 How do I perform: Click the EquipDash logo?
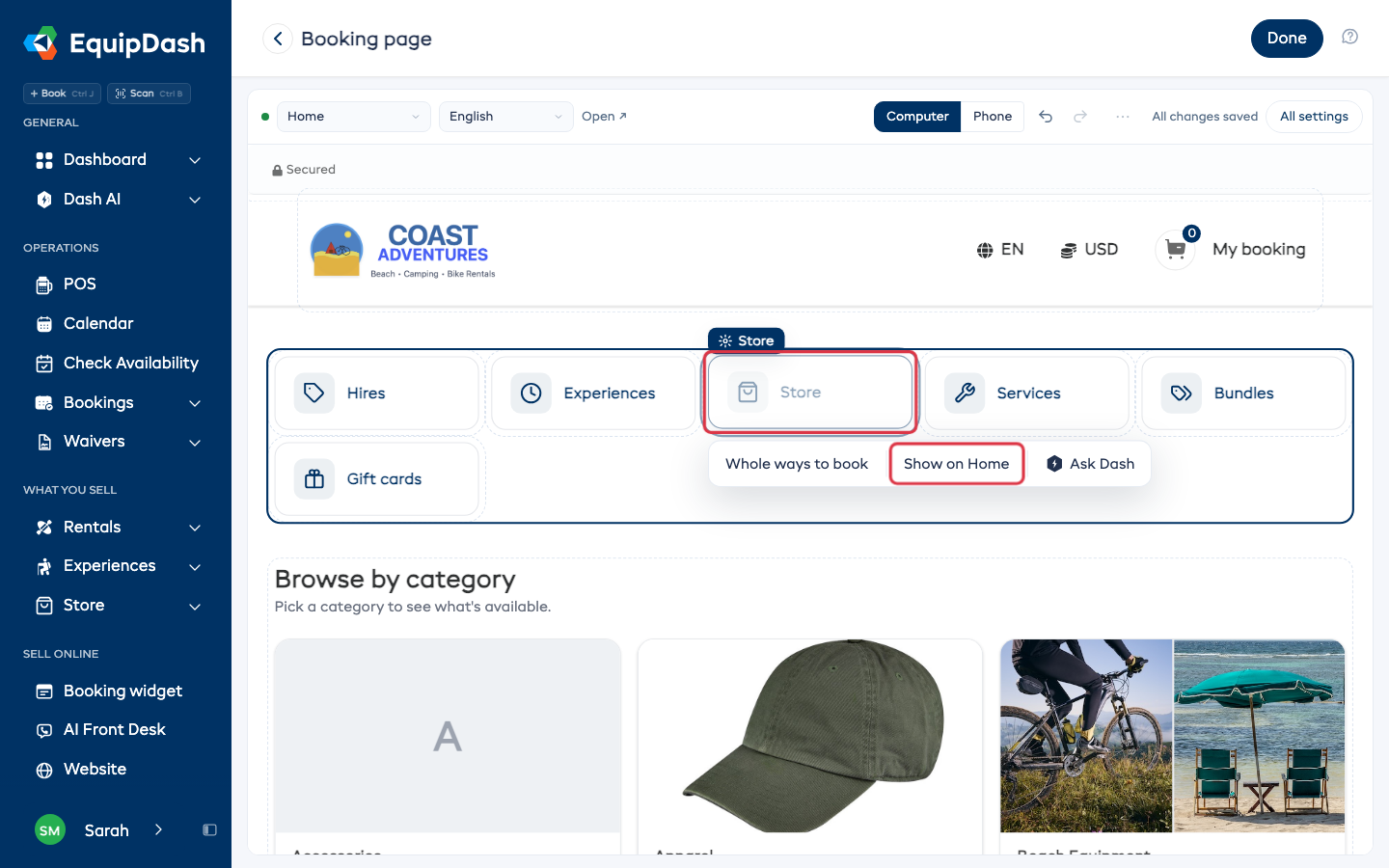click(114, 43)
